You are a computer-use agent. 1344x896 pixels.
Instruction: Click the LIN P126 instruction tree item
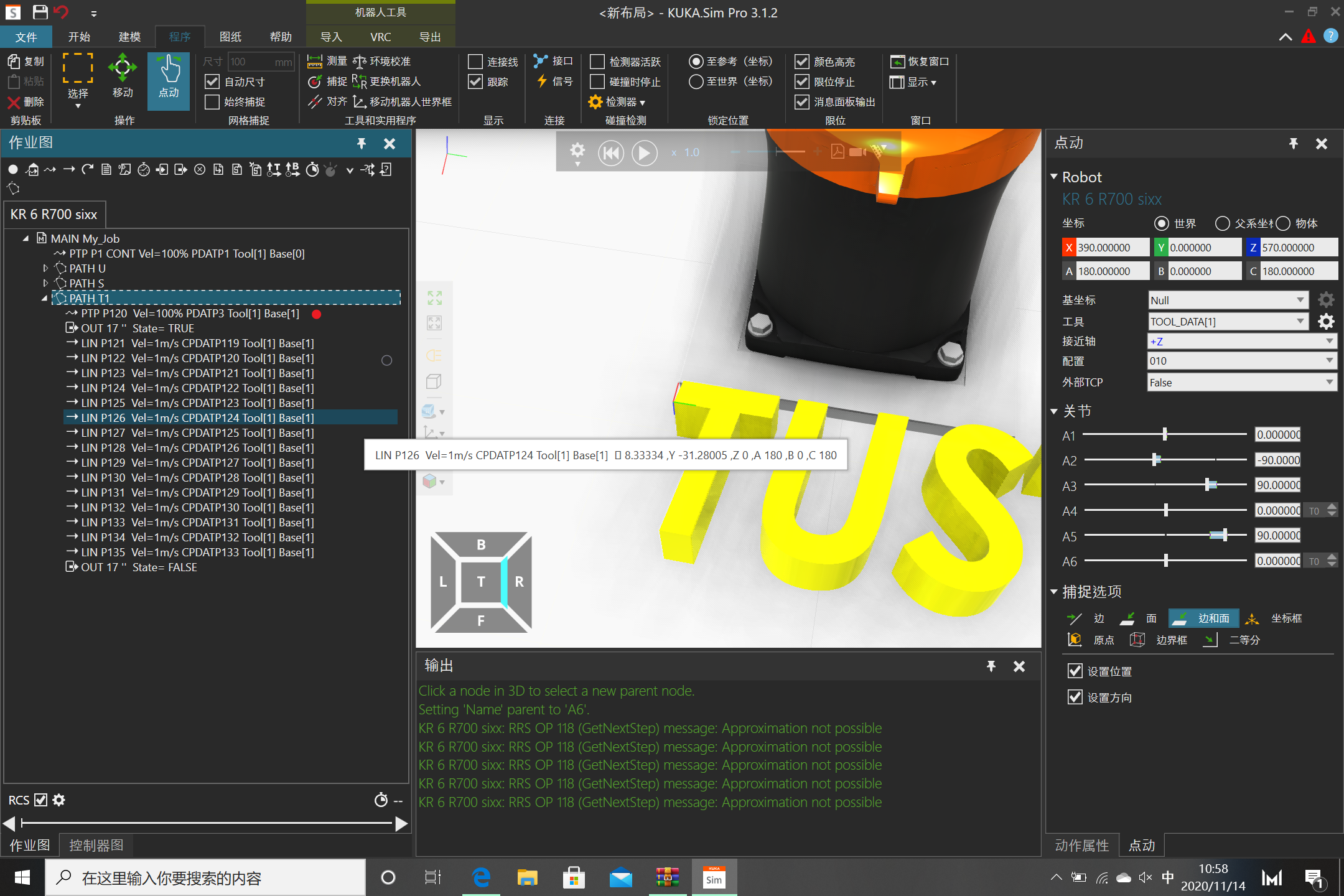tap(189, 417)
